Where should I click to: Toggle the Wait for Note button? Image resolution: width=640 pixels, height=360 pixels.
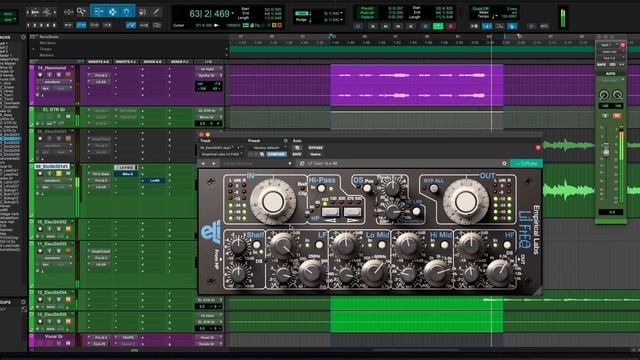point(474,26)
